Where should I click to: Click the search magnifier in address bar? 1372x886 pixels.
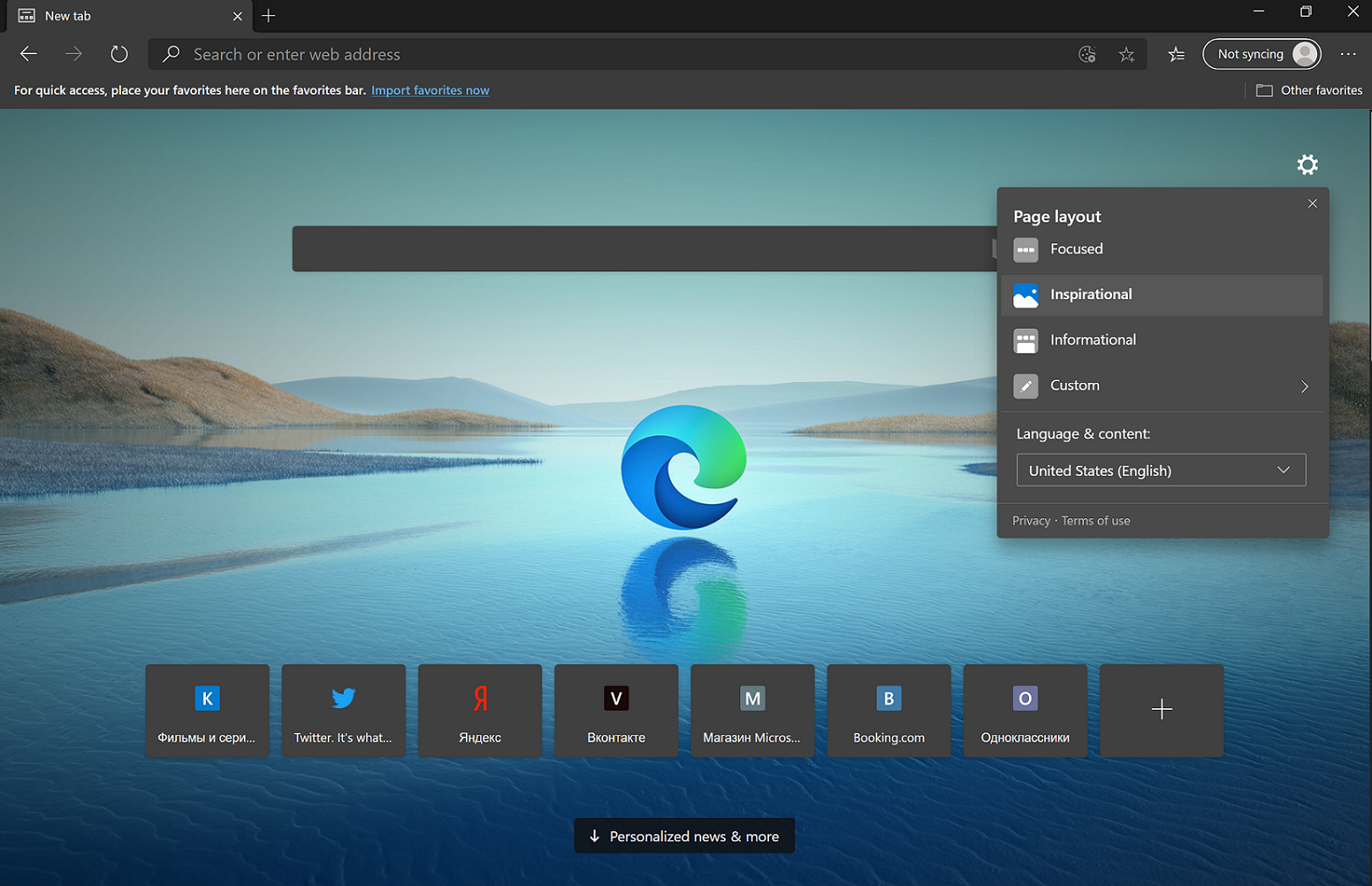pyautogui.click(x=172, y=54)
